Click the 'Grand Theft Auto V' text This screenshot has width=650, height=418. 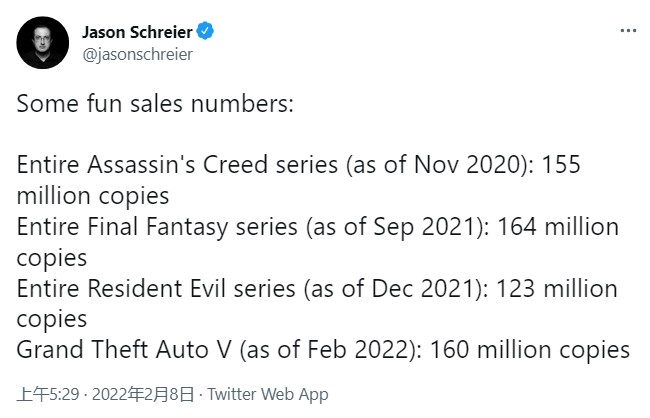click(120, 350)
